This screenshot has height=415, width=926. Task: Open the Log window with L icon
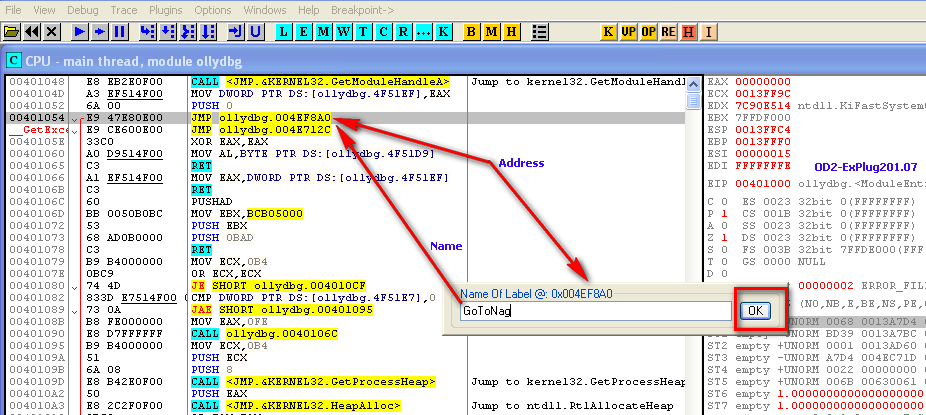point(283,32)
